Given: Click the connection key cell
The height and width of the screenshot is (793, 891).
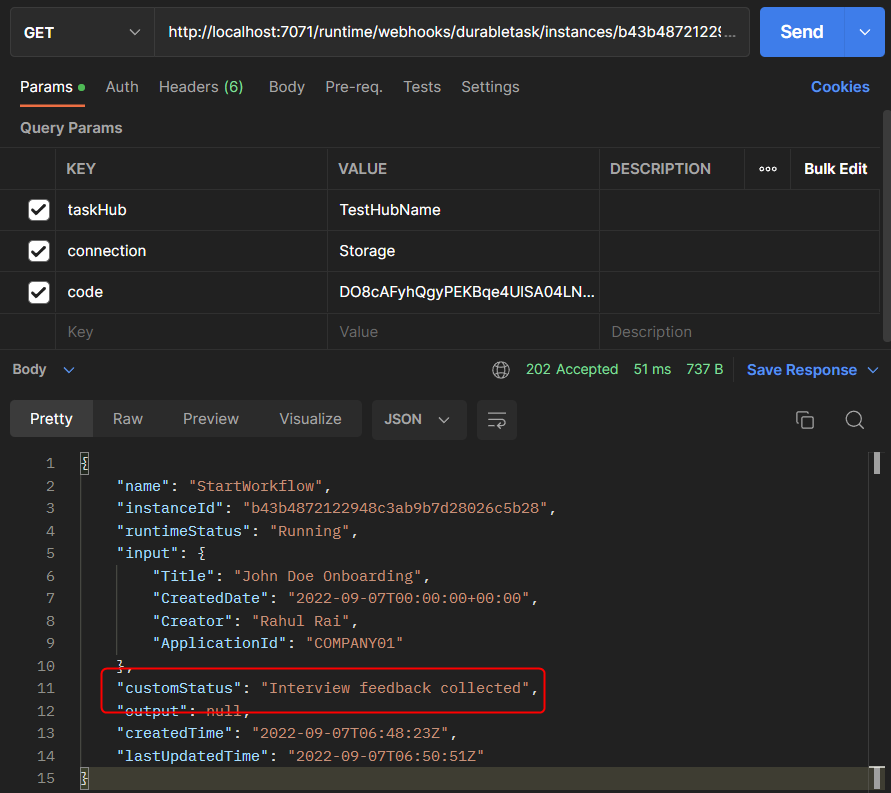Looking at the screenshot, I should coord(191,251).
